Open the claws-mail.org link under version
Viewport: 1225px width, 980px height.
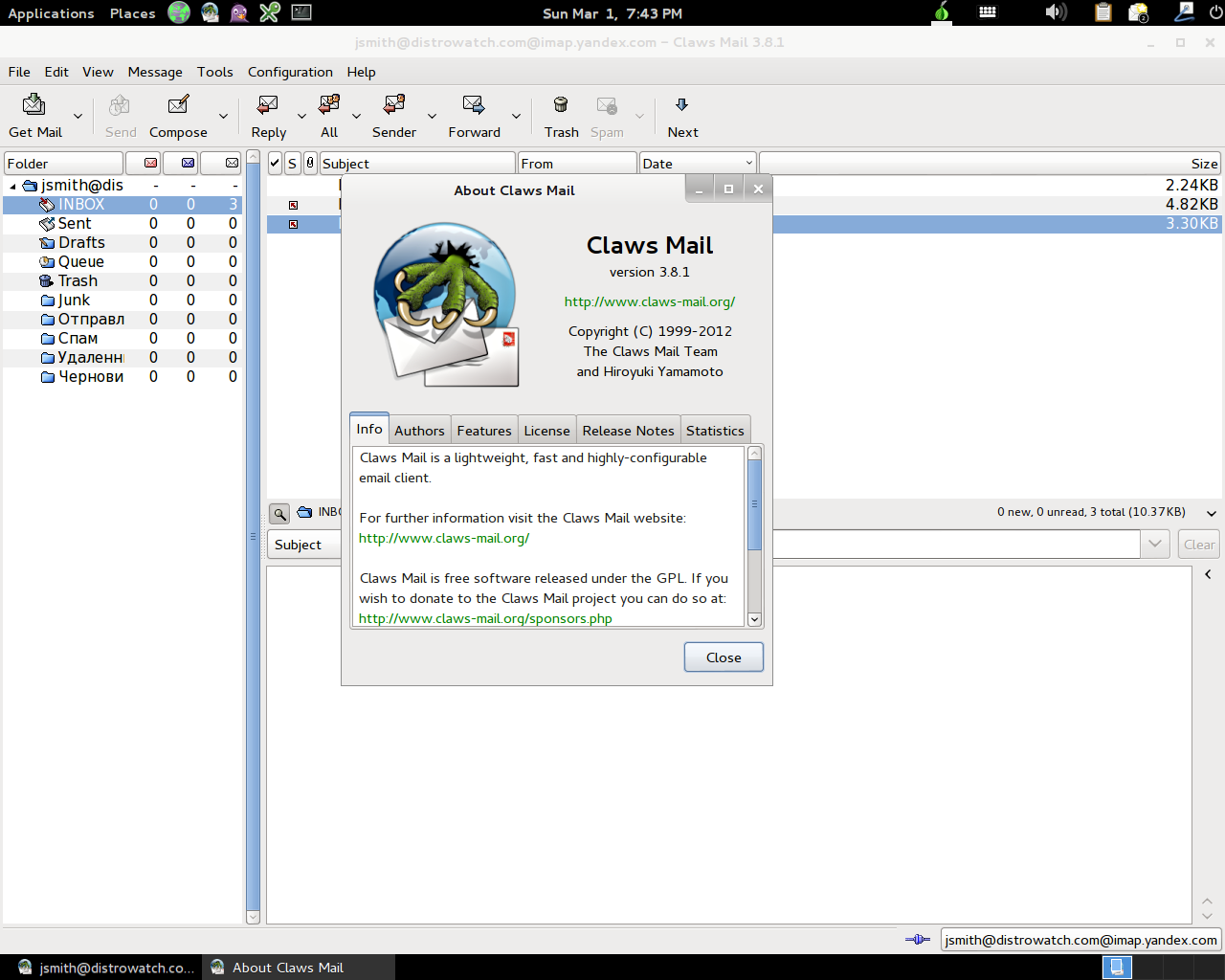[649, 301]
